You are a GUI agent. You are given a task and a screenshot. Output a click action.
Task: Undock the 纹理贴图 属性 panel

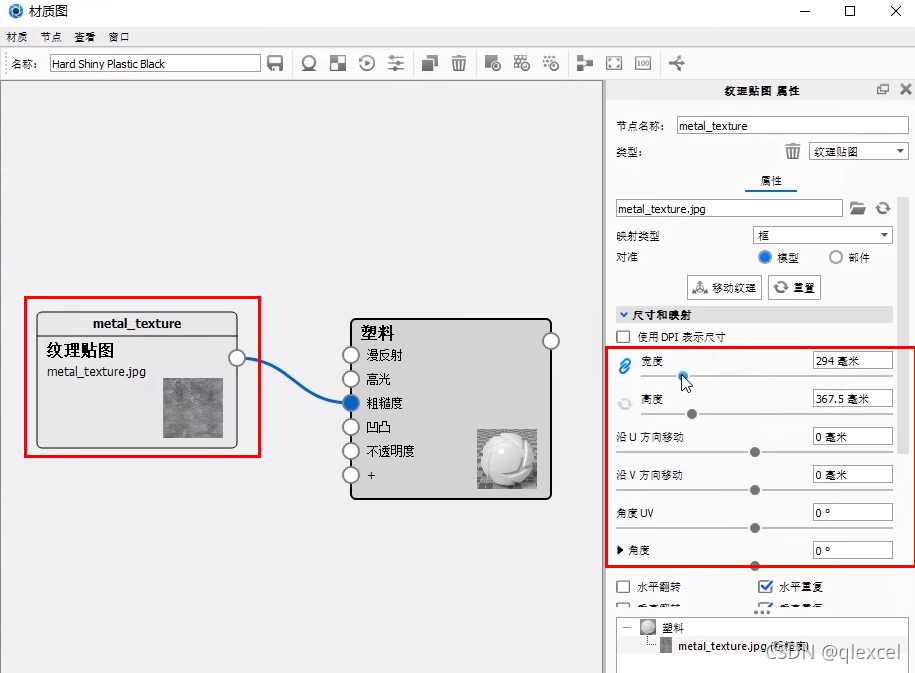(883, 89)
